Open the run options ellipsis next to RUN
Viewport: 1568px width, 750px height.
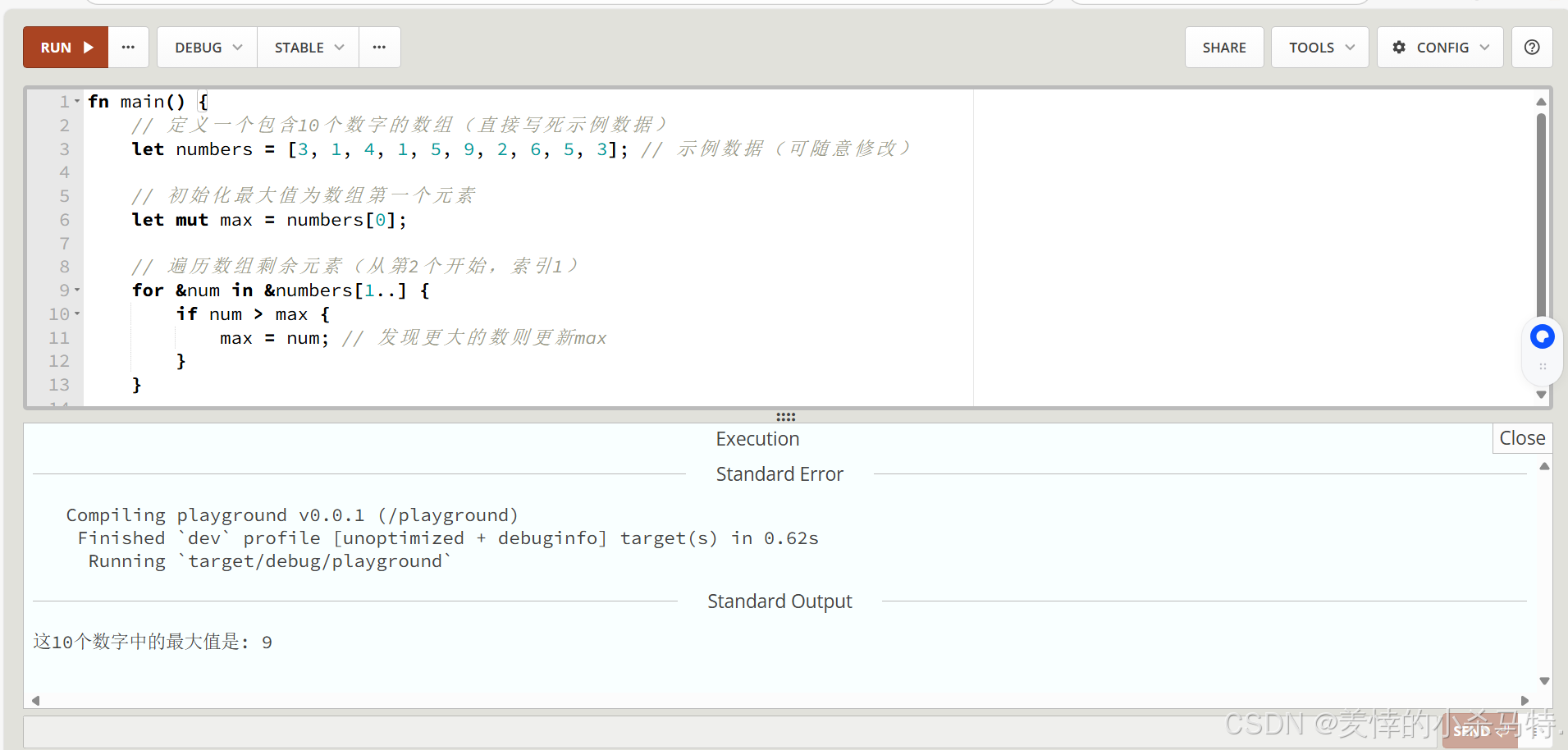click(x=129, y=48)
